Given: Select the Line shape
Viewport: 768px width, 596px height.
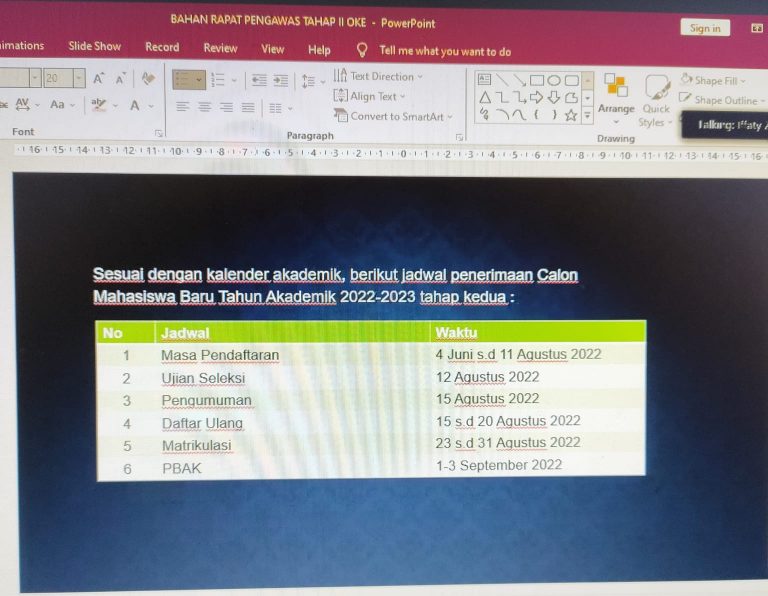Looking at the screenshot, I should click(502, 79).
